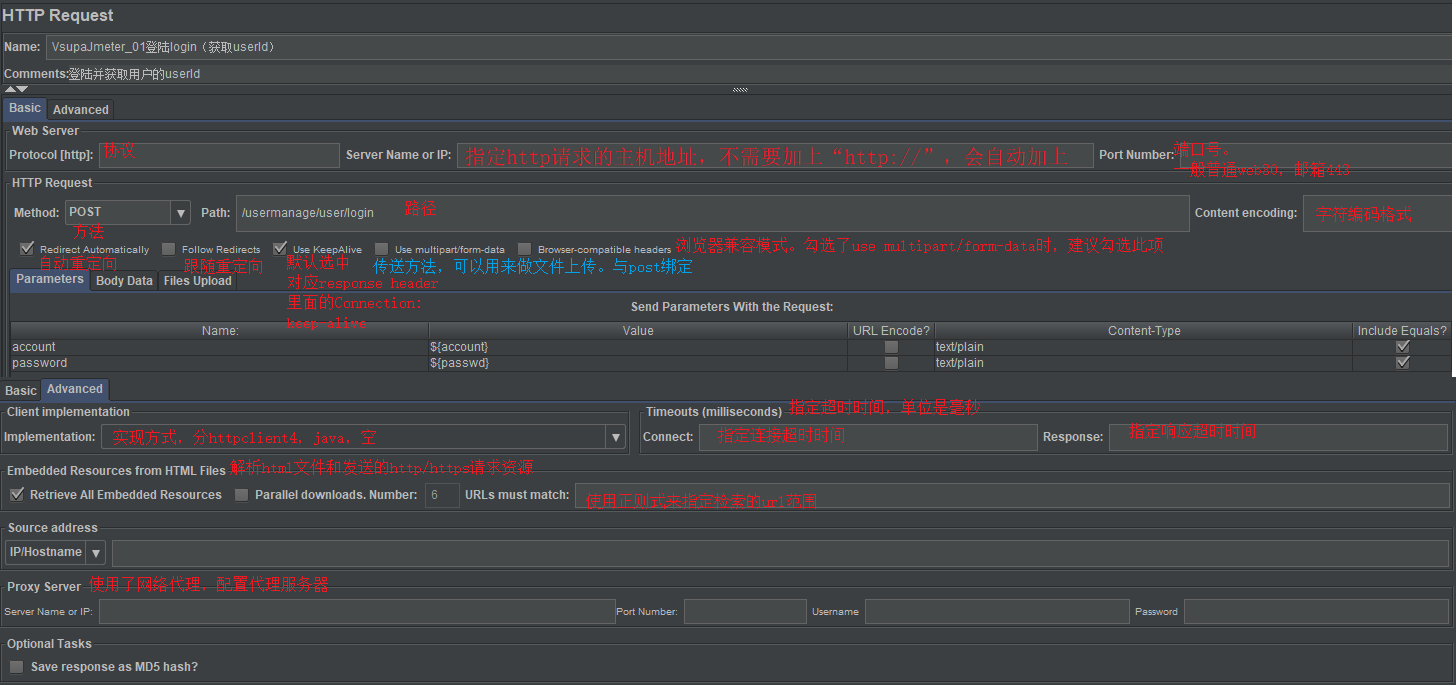Click the Response timeout field
Screen dimensions: 1456x686
click(1278, 437)
